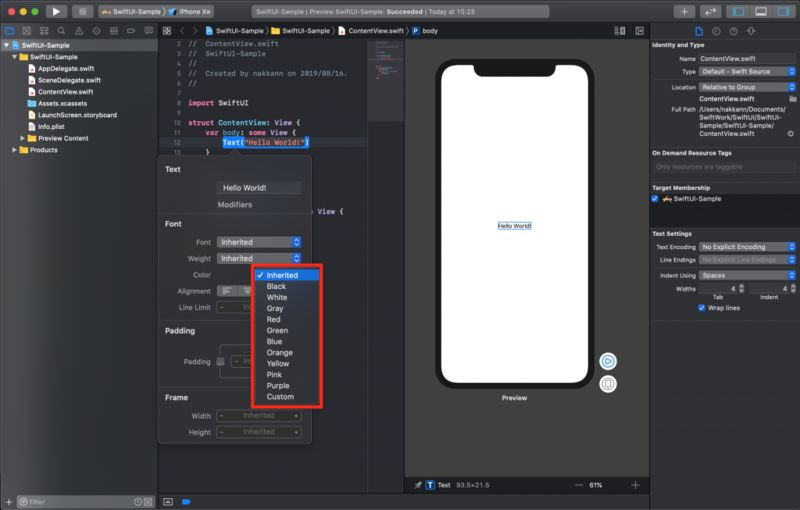Open the Report navigator speech bubble icon
This screenshot has height=510, width=800.
[x=148, y=31]
